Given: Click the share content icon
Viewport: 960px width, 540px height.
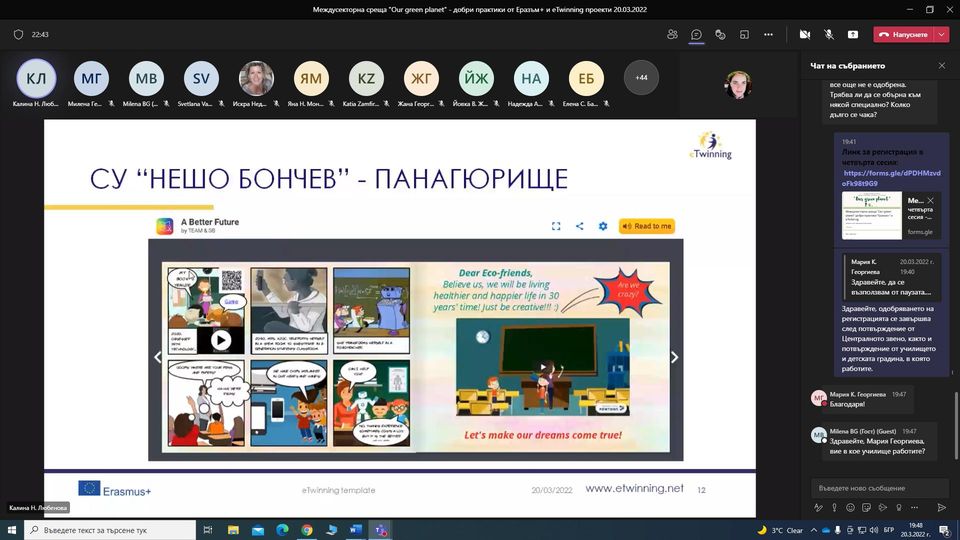Looking at the screenshot, I should coord(852,34).
